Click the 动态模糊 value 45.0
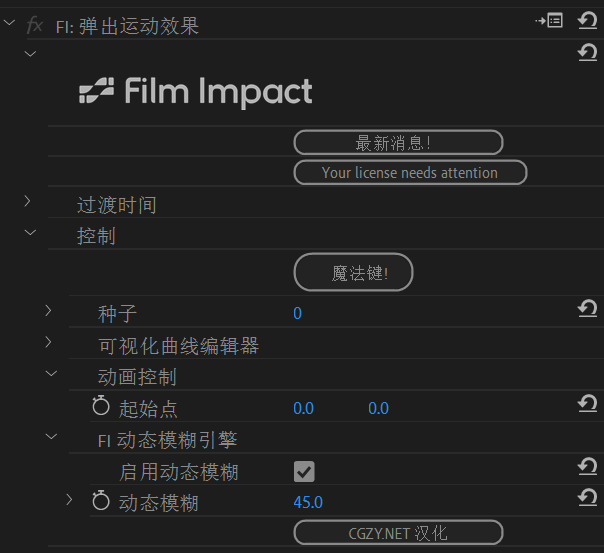The height and width of the screenshot is (553, 604). 308,502
